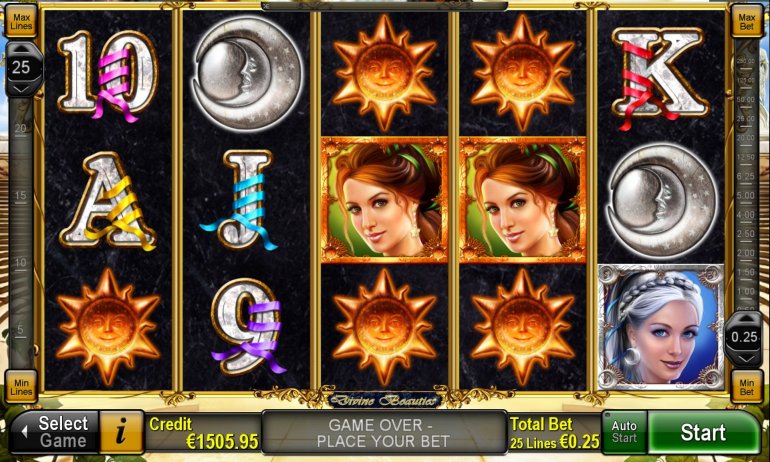
Task: Choose Max Bet
Action: [x=746, y=22]
